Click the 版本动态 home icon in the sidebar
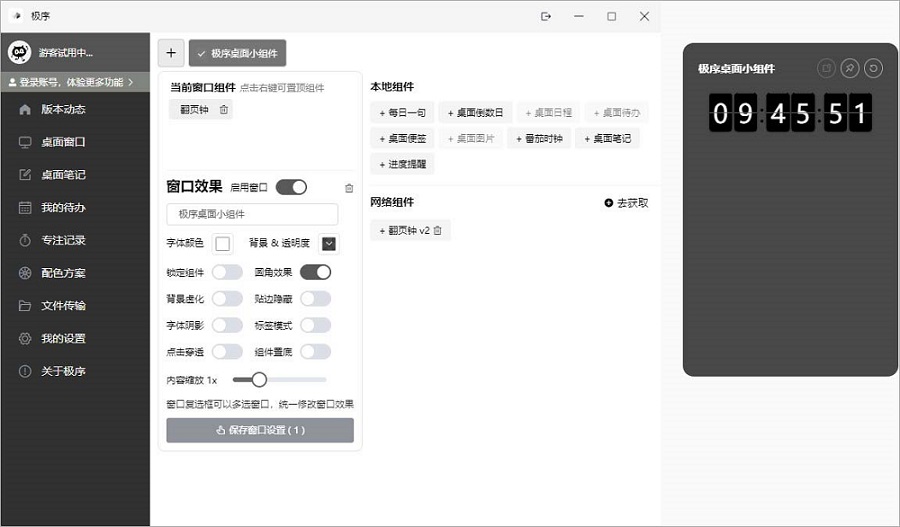The height and width of the screenshot is (527, 900). pos(25,109)
